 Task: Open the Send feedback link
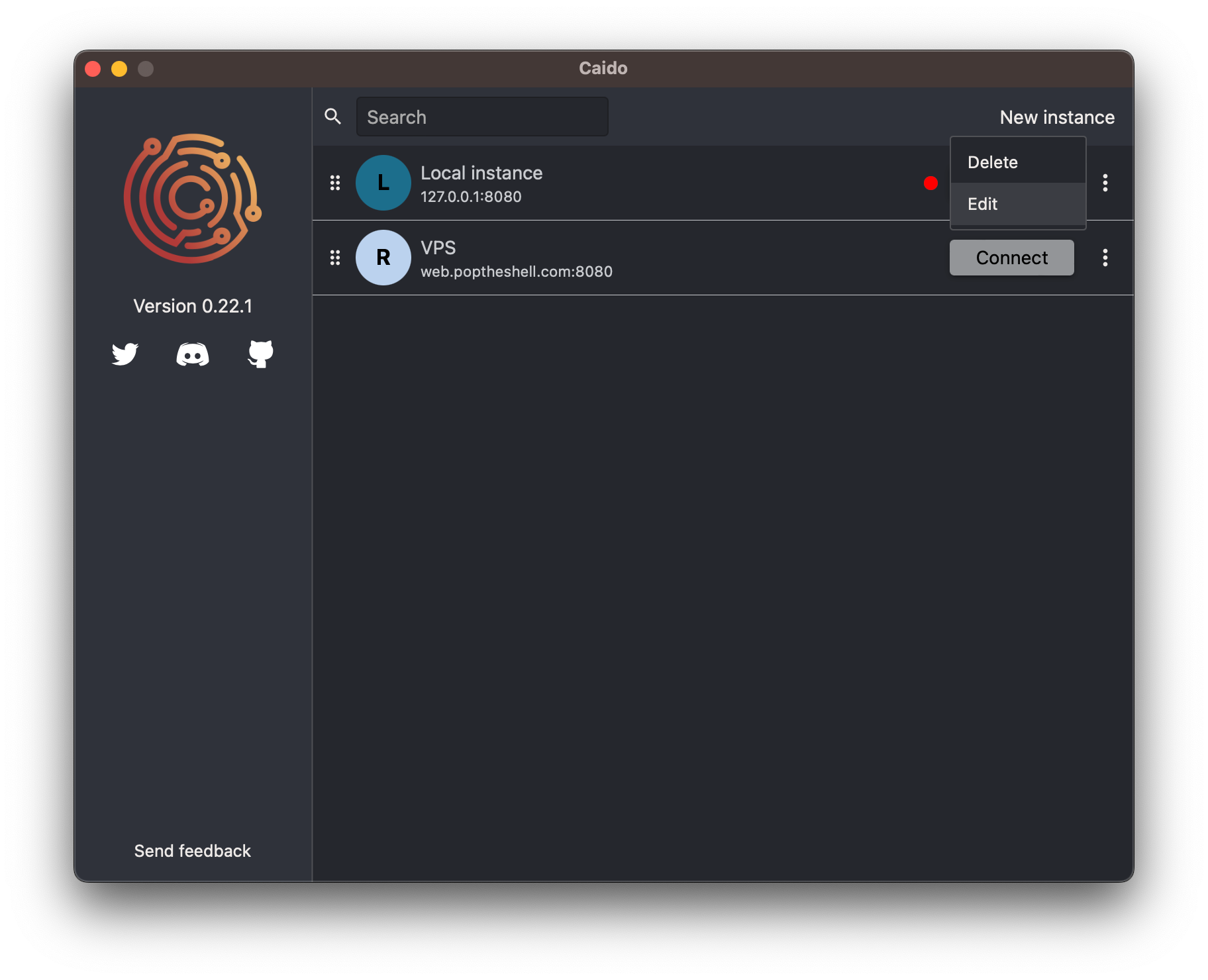(x=193, y=851)
